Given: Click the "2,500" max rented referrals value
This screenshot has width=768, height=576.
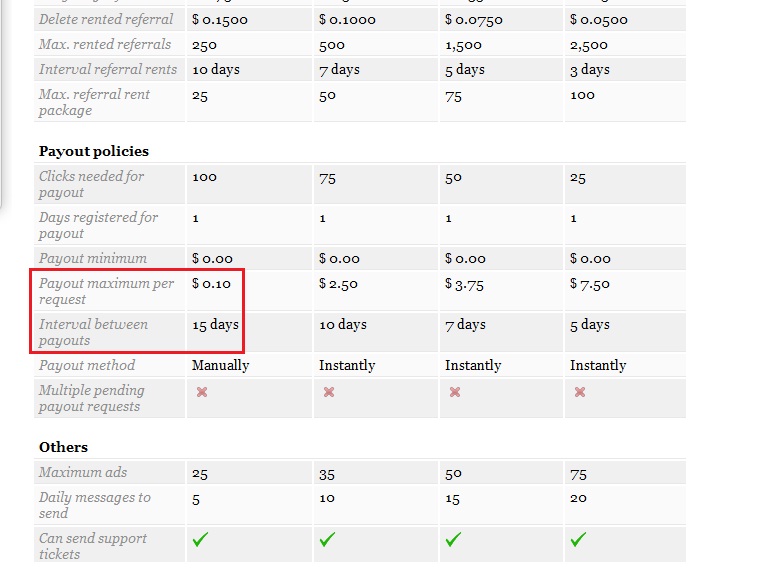Looking at the screenshot, I should 589,45.
